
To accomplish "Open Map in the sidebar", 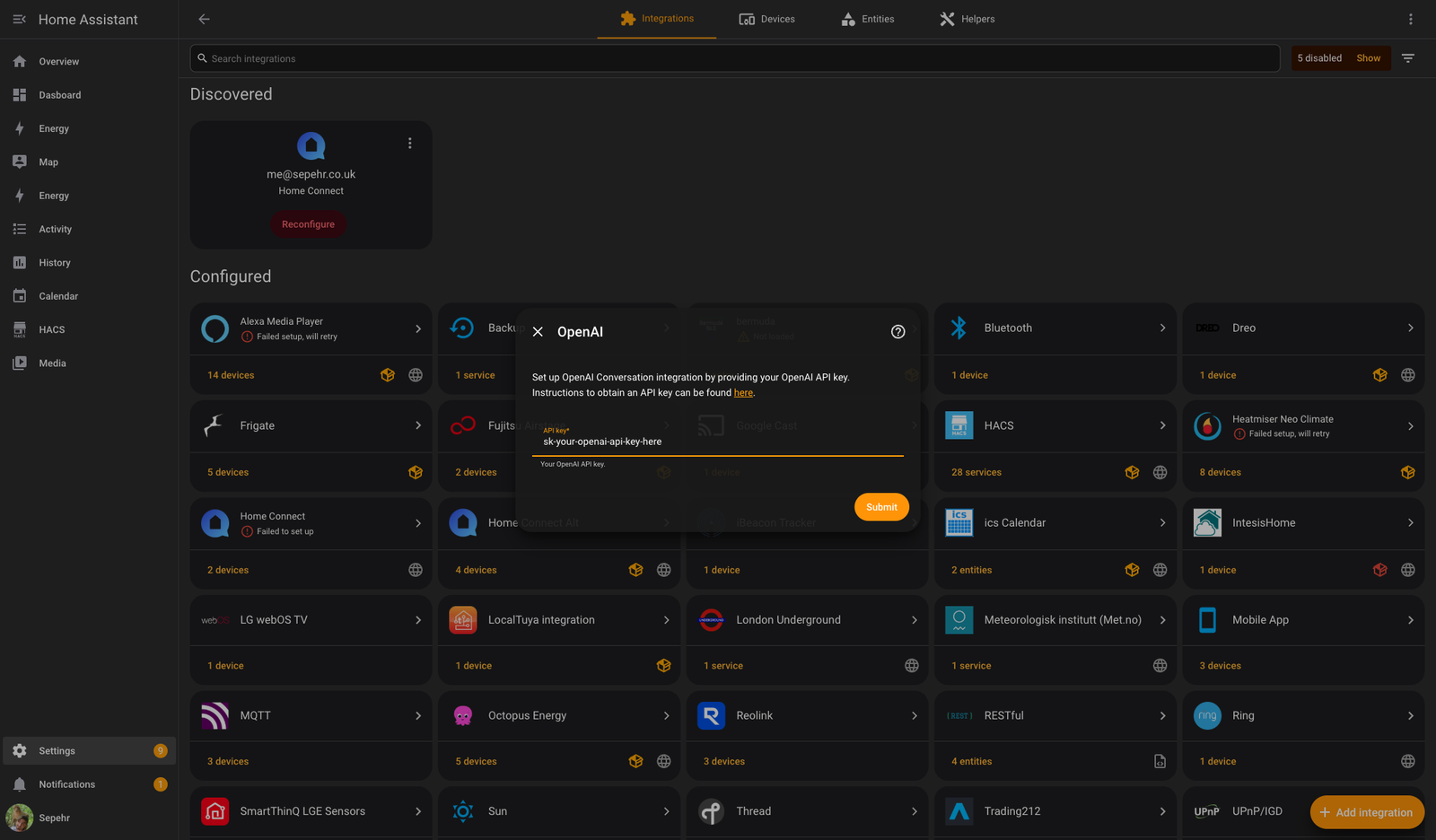I will [89, 162].
